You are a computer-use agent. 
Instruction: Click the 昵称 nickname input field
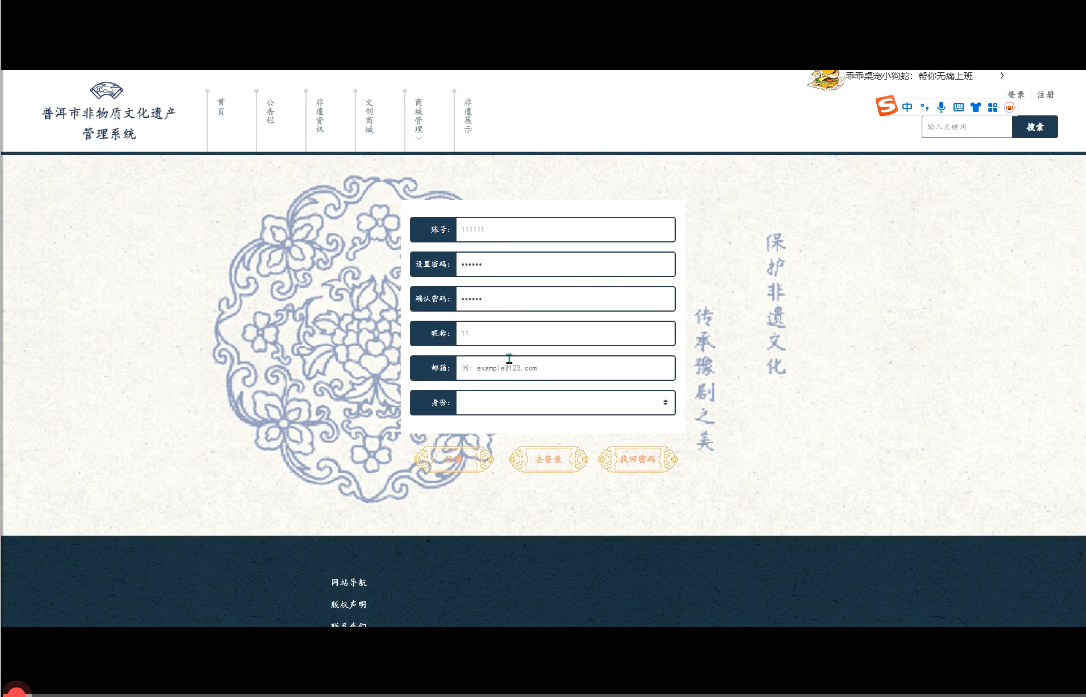pos(565,333)
